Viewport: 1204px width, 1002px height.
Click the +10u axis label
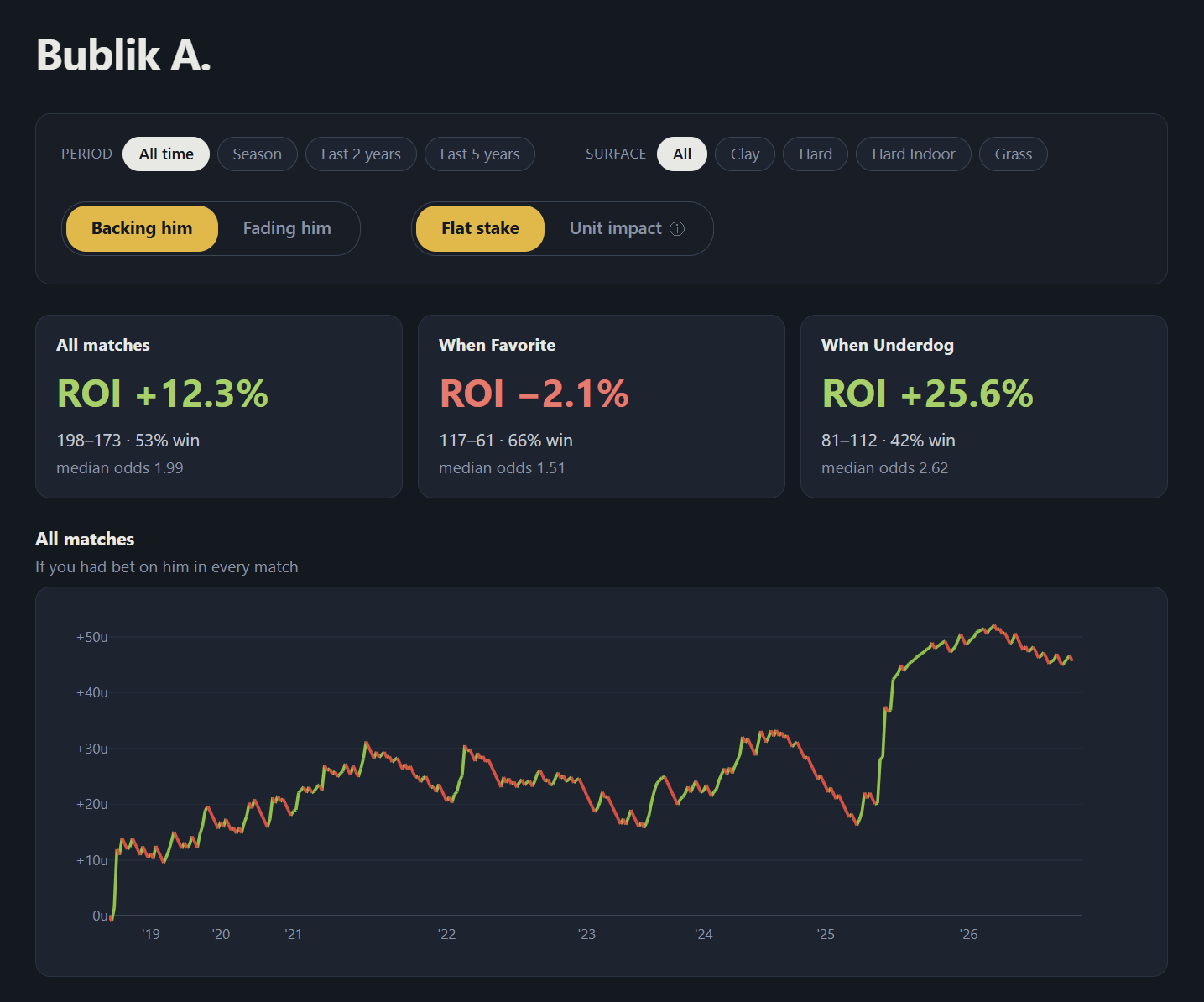click(x=92, y=860)
